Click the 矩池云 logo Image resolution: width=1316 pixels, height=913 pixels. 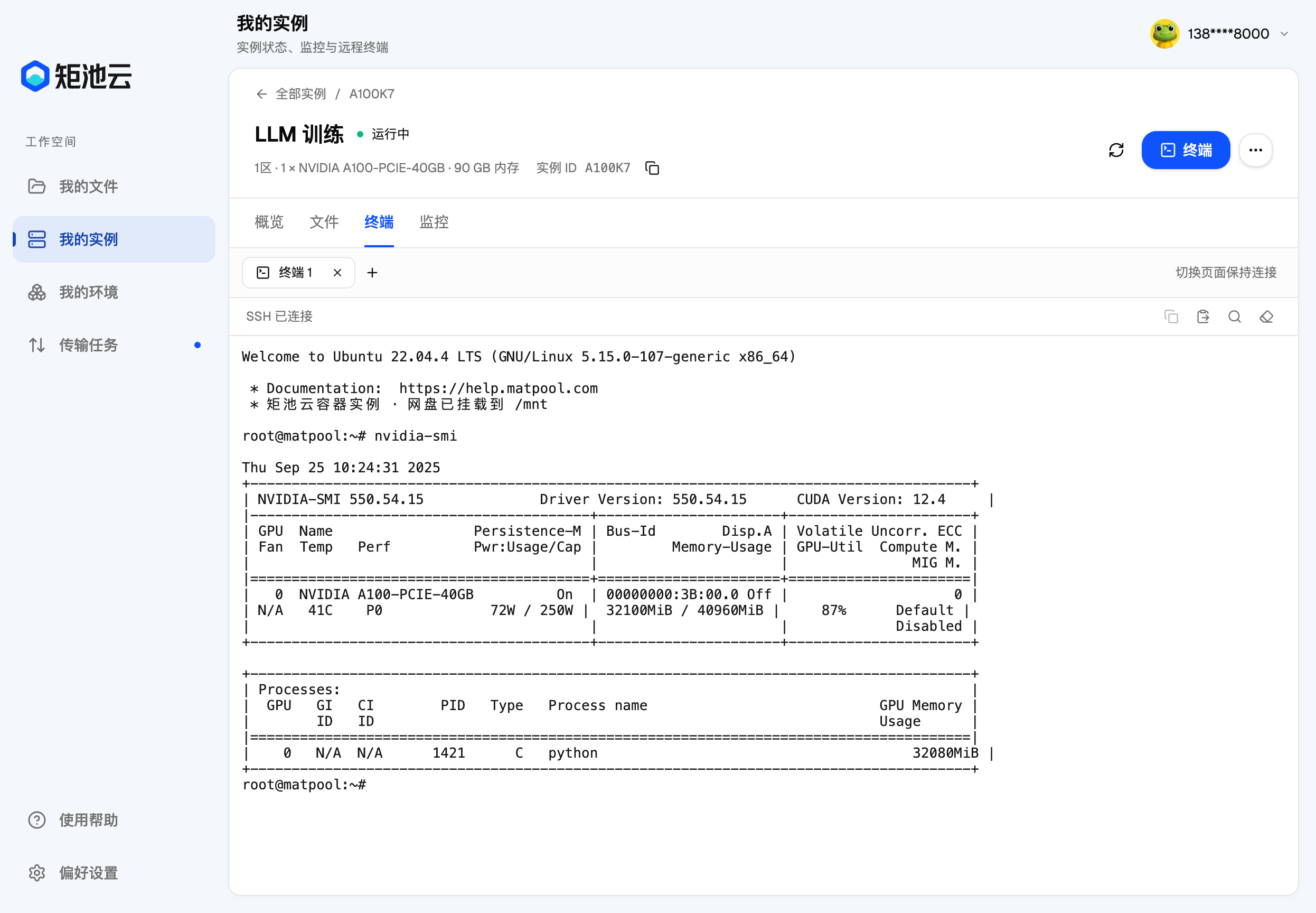click(76, 76)
